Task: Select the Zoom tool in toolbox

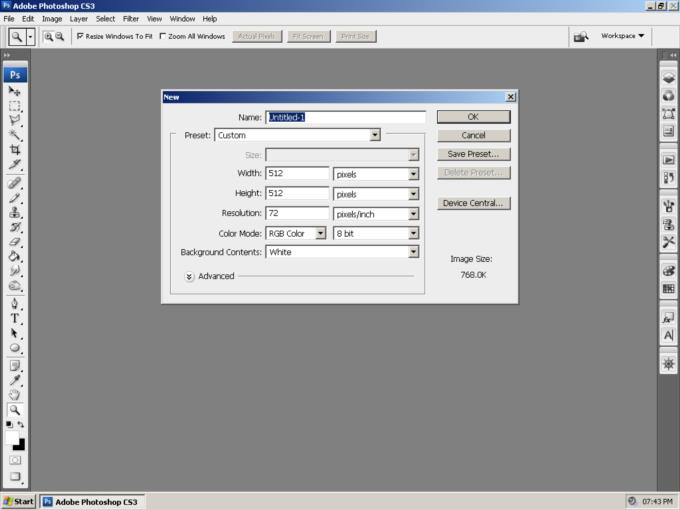Action: point(14,410)
